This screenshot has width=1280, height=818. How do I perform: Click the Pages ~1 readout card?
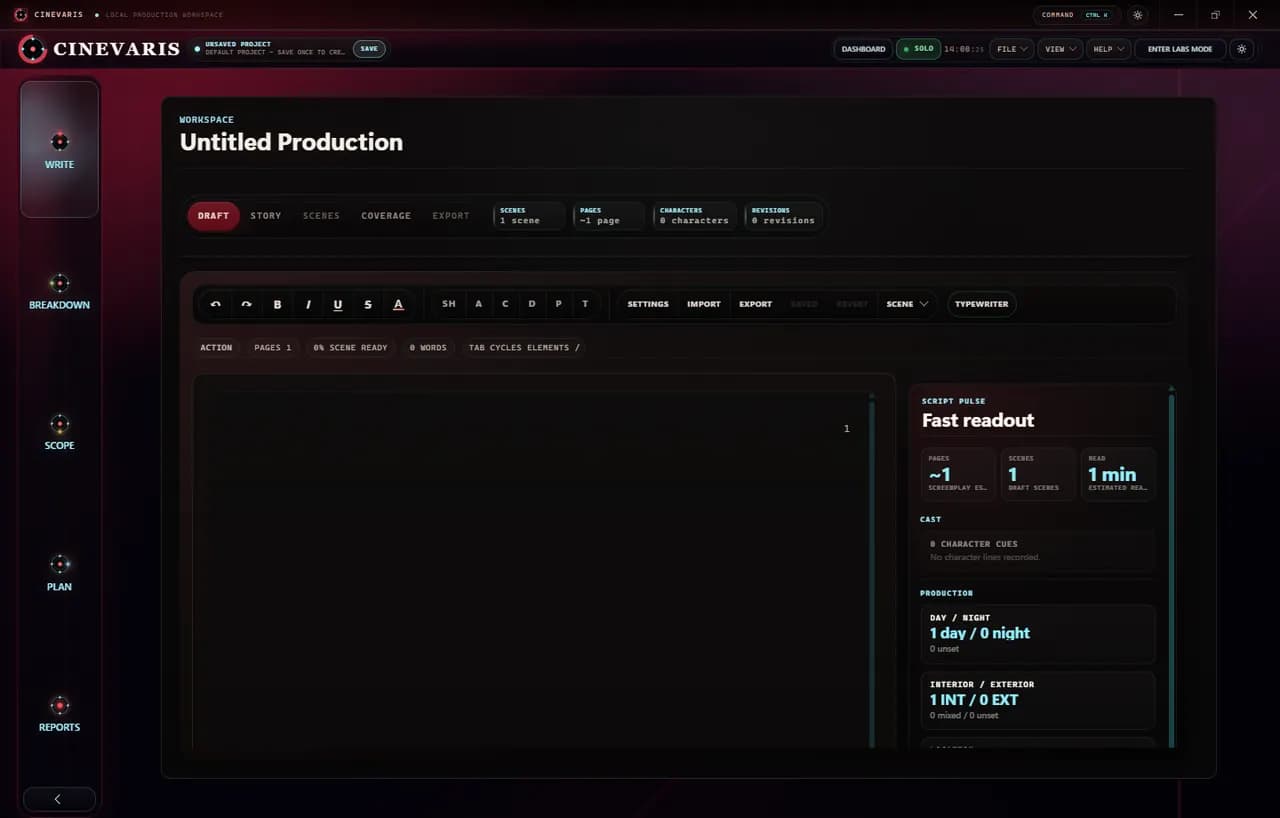[x=958, y=473]
